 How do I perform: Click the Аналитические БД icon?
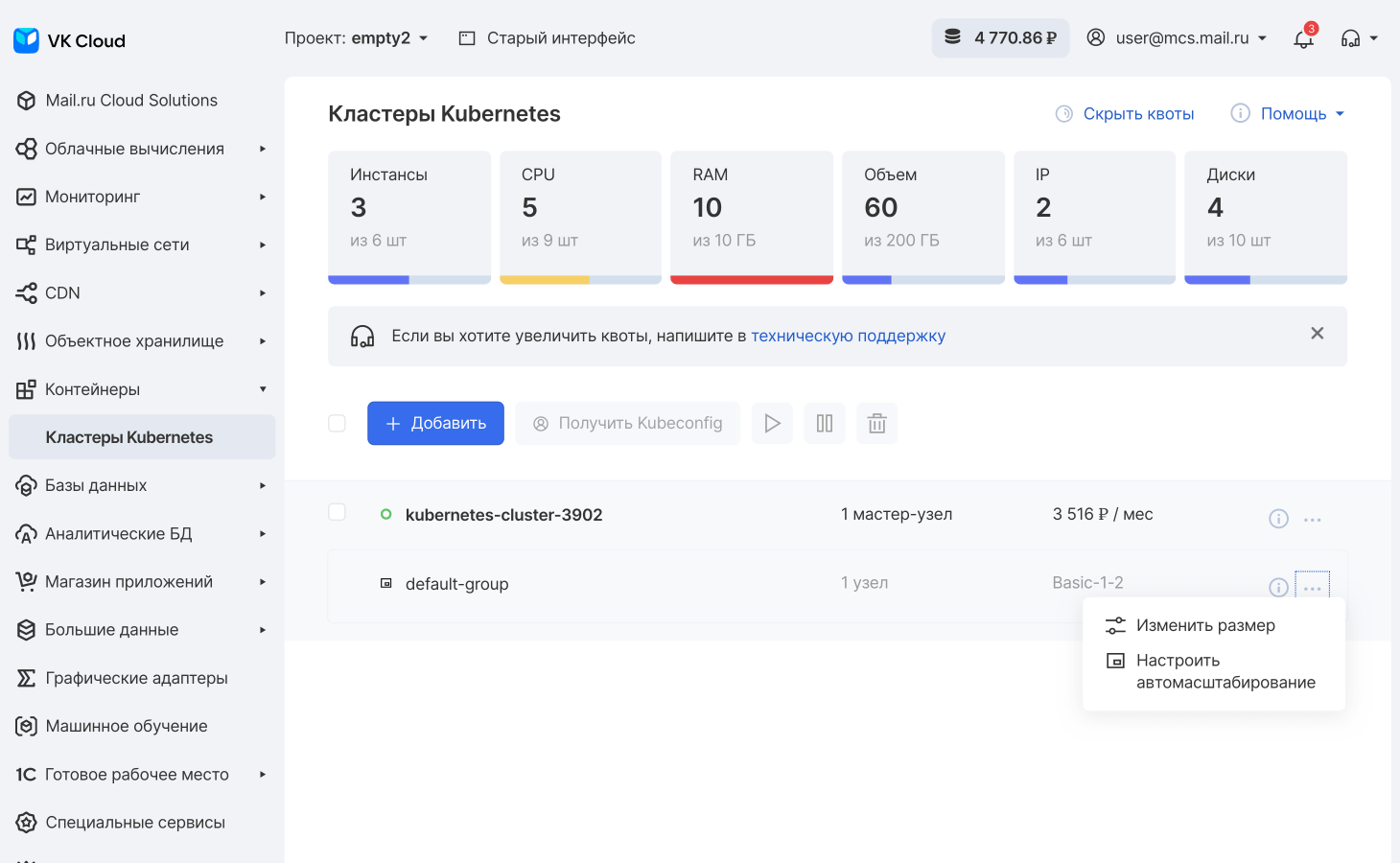pyautogui.click(x=27, y=533)
